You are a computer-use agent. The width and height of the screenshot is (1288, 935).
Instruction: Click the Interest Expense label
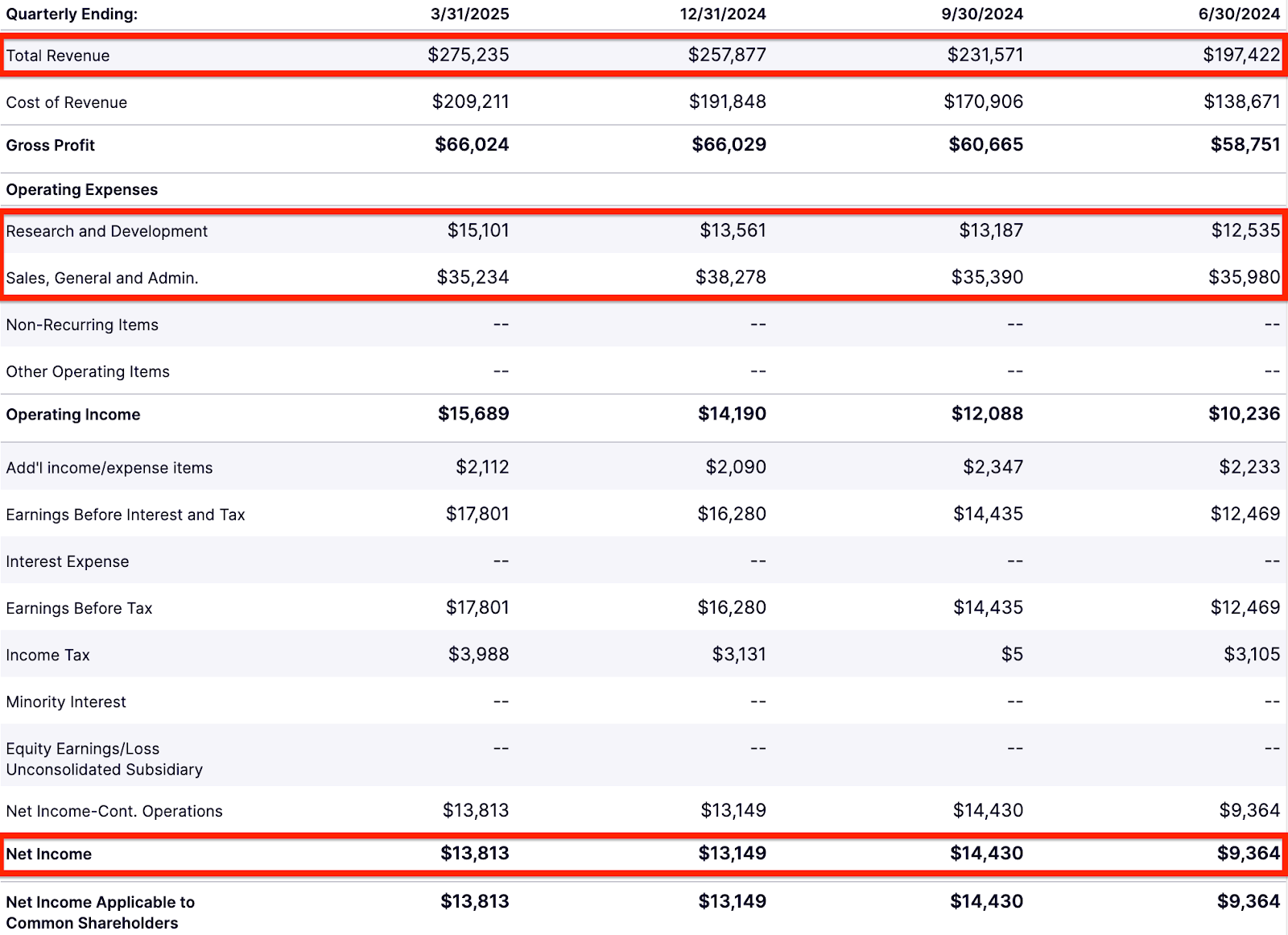point(68,561)
